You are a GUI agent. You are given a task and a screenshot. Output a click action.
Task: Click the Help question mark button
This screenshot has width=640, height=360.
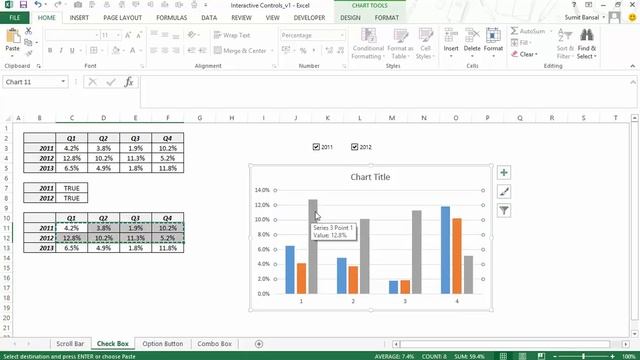574,5
